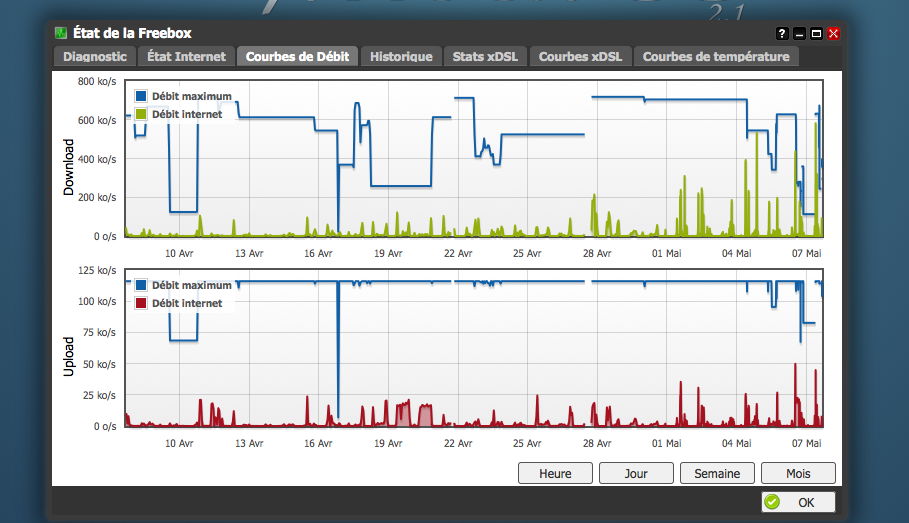Go to the Historique tab

401,56
